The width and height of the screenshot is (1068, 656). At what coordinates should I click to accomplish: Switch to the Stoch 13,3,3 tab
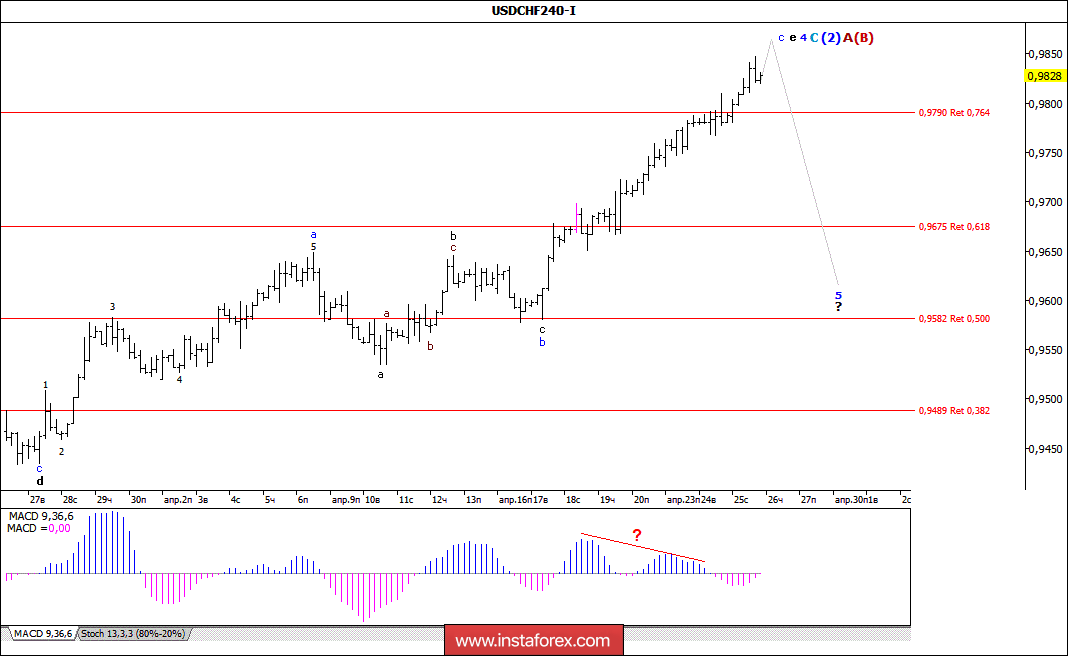[133, 634]
